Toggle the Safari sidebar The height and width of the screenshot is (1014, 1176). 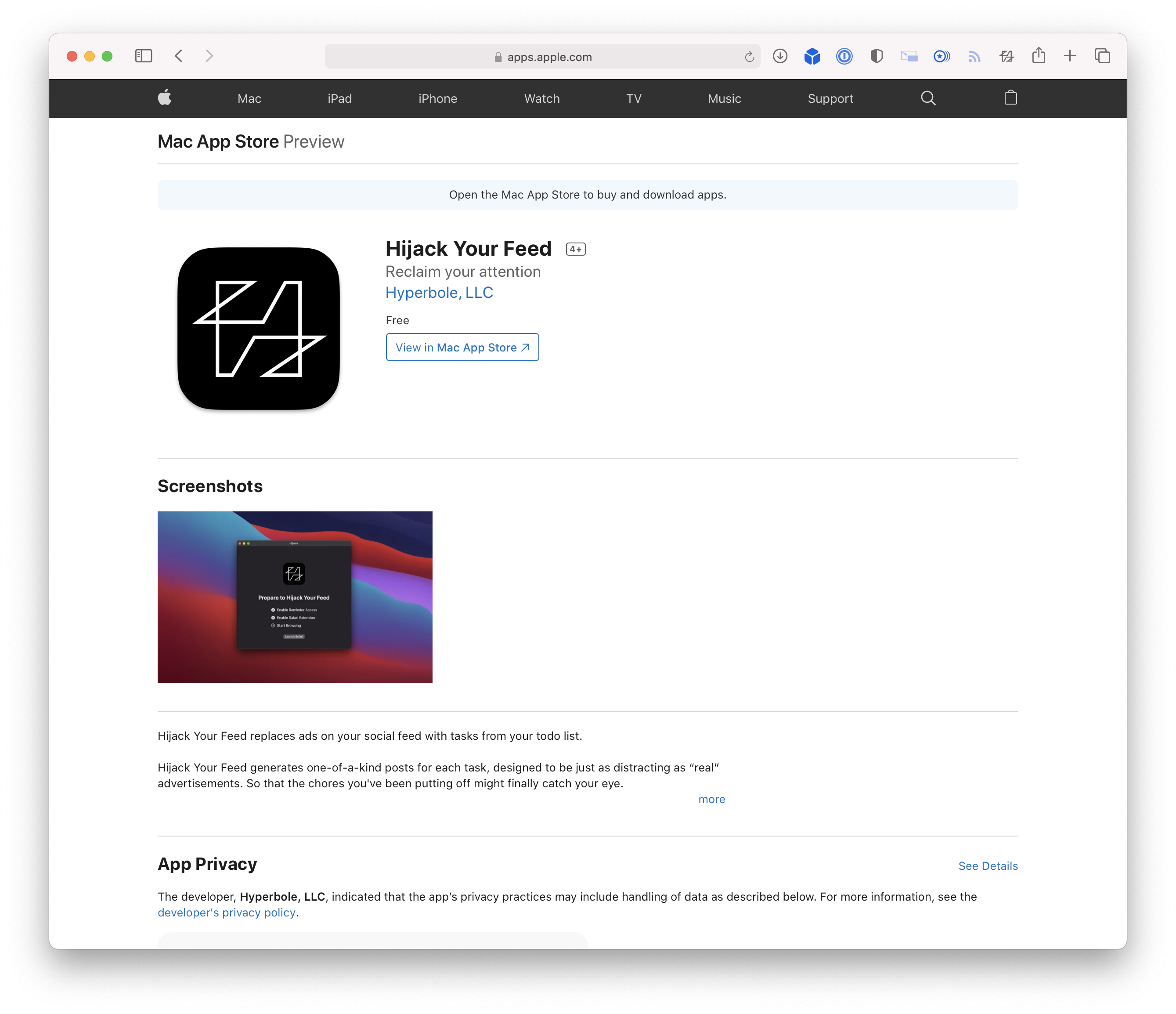click(x=144, y=56)
